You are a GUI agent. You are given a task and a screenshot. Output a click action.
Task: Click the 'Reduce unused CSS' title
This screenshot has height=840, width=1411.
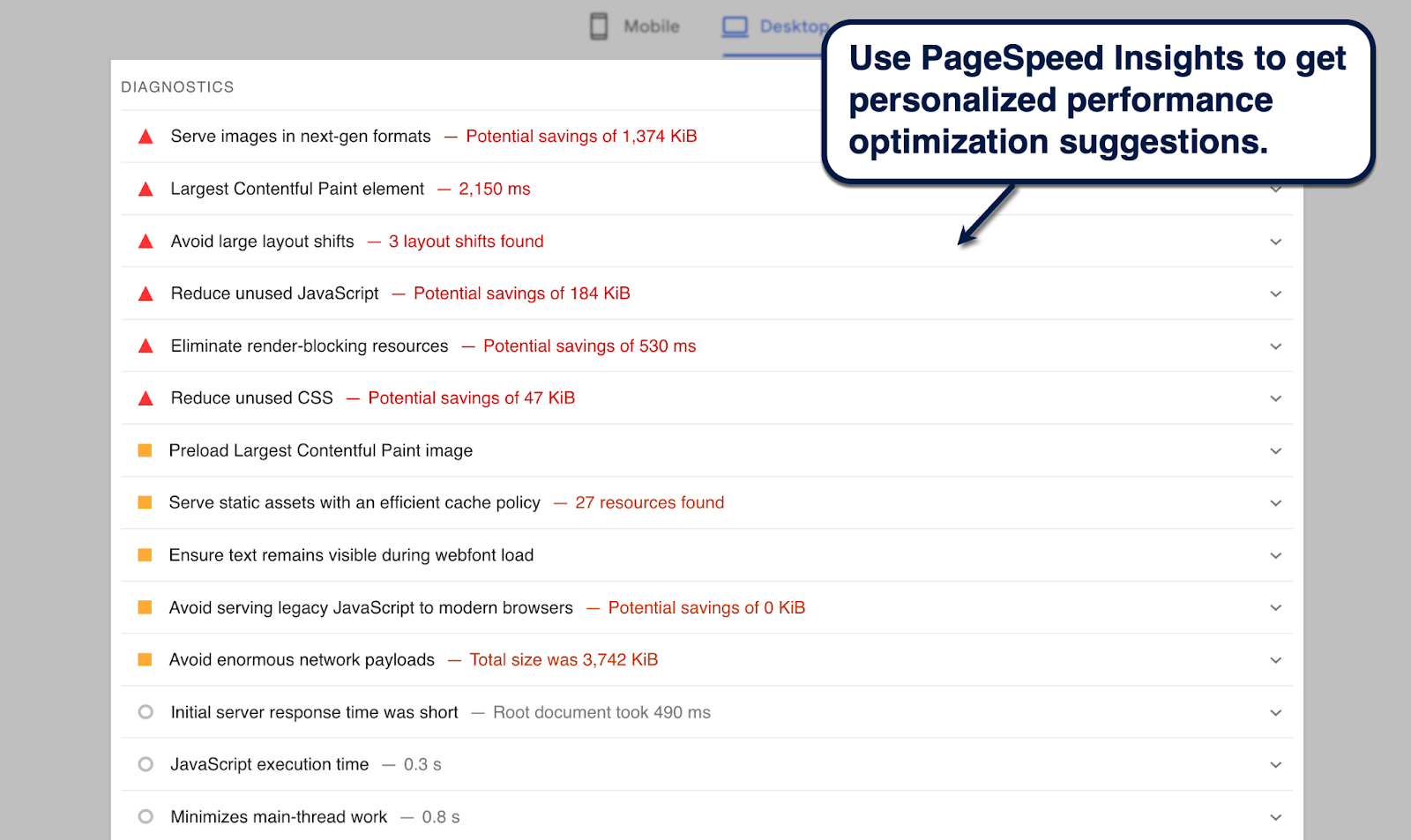tap(251, 398)
